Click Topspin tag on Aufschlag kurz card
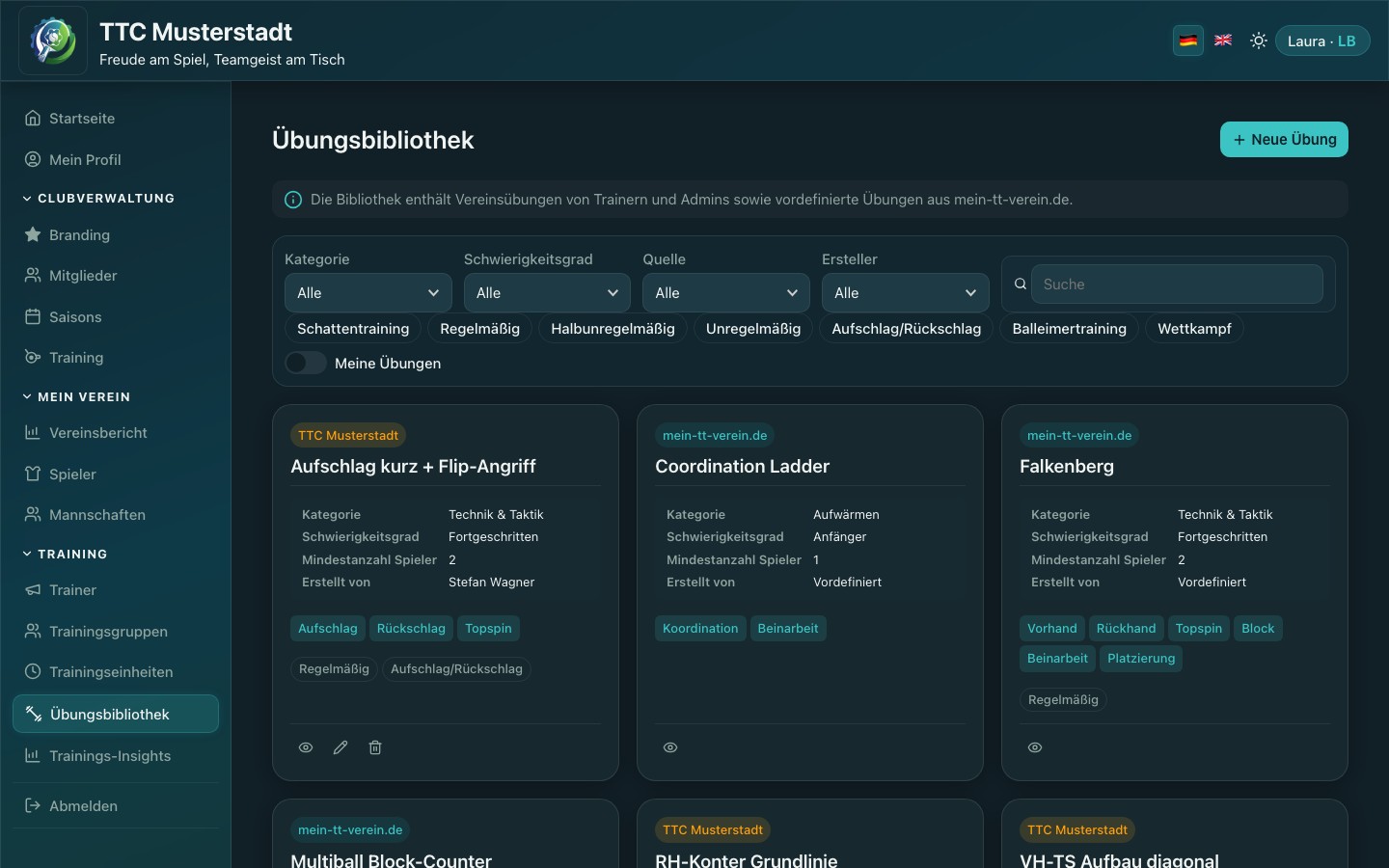 488,628
